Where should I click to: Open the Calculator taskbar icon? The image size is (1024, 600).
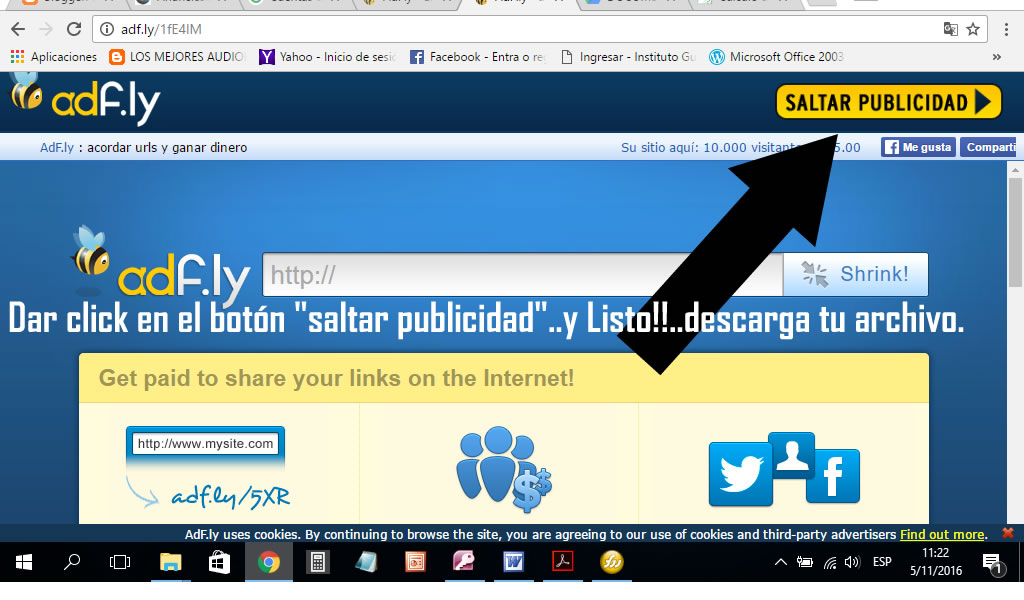317,561
